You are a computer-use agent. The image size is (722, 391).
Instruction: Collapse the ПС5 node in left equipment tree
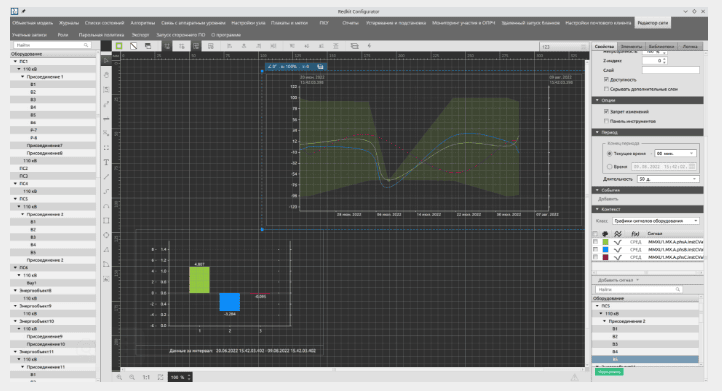(x=15, y=199)
